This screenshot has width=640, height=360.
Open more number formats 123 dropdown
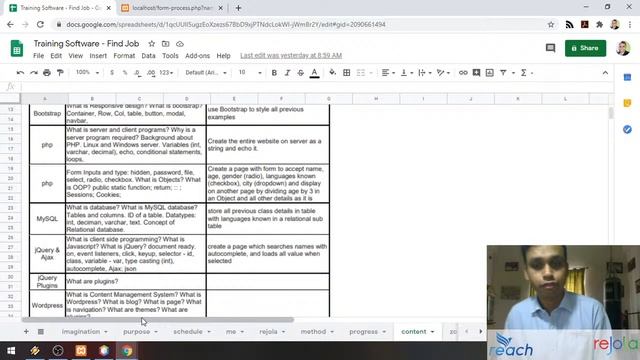point(166,73)
